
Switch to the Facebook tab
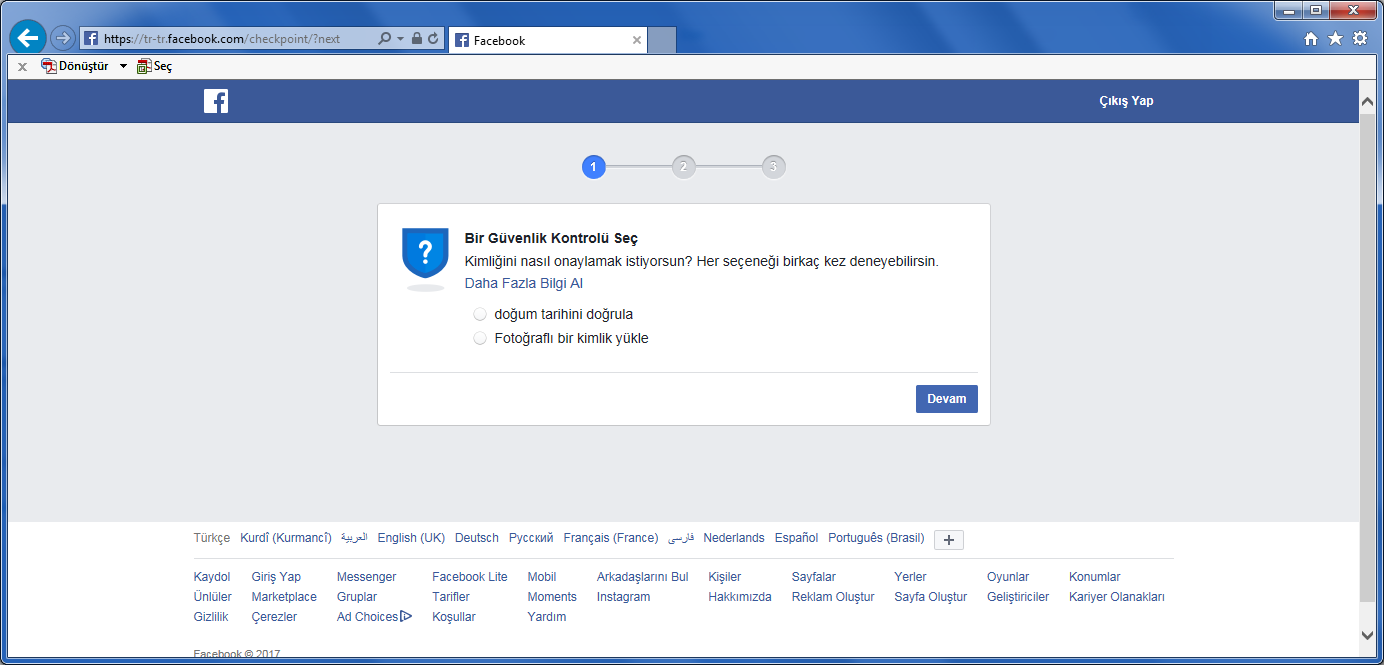pos(548,40)
